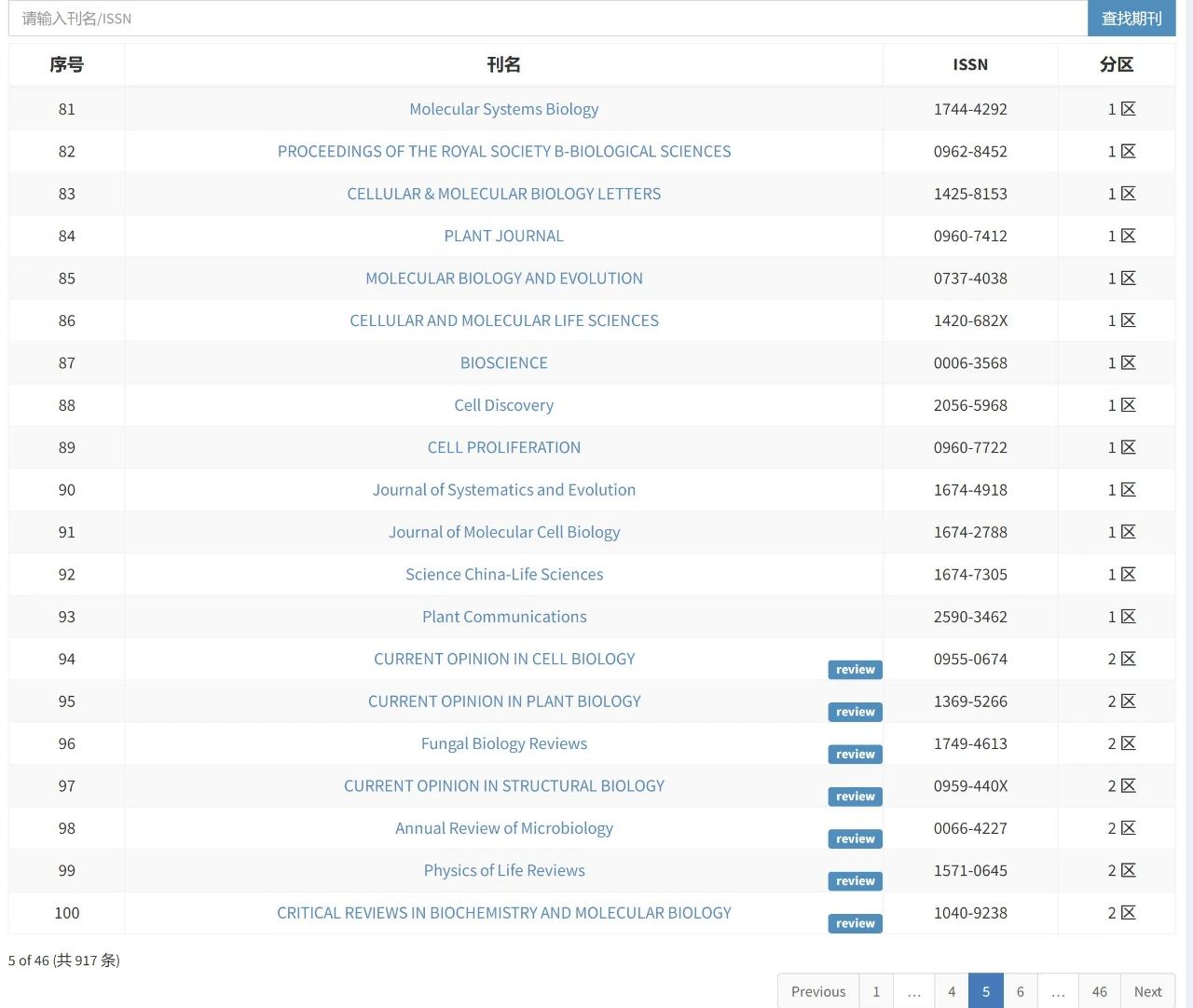Open the BIOSCIENCE journal link
1193x1008 pixels.
[x=504, y=363]
